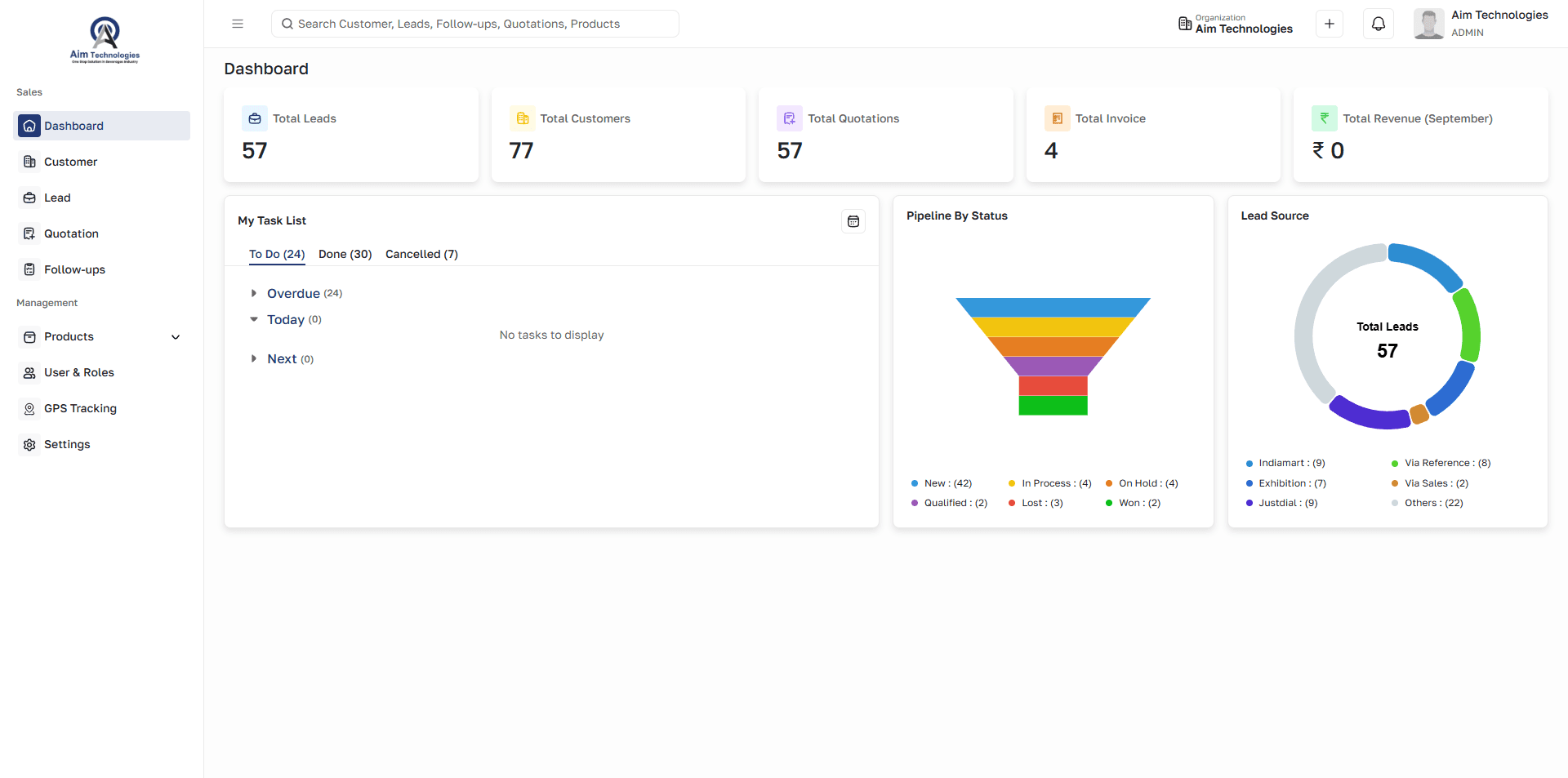
Task: Open GPS Tracking page
Action: coord(102,408)
